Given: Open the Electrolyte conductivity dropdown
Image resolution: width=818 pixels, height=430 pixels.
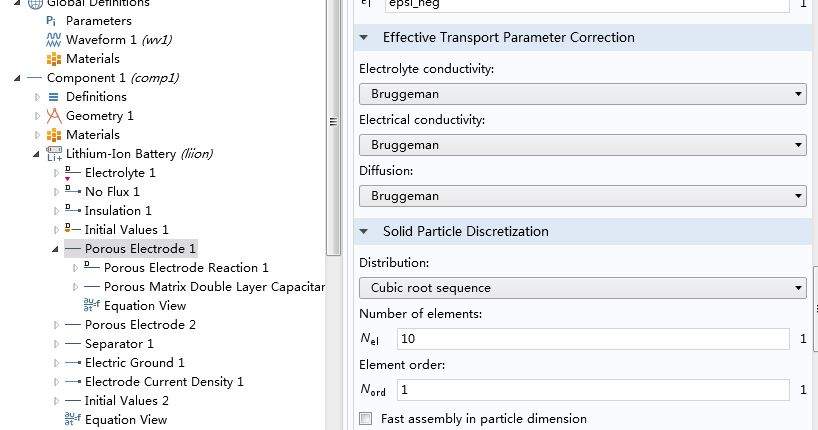Looking at the screenshot, I should pyautogui.click(x=582, y=94).
